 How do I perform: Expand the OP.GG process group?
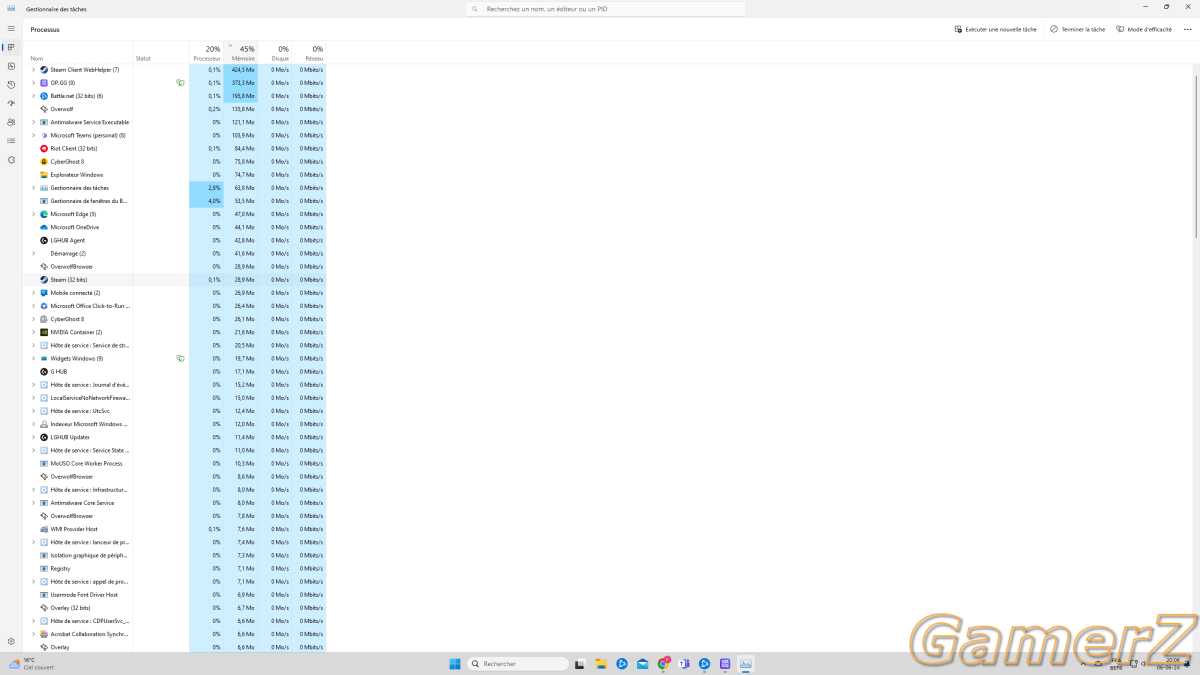(x=33, y=83)
